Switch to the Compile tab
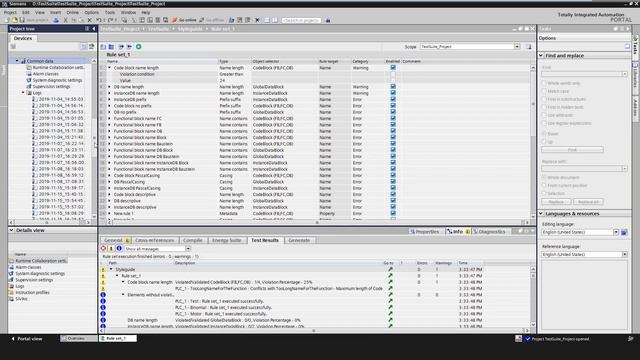The height and width of the screenshot is (360, 640). (x=193, y=240)
